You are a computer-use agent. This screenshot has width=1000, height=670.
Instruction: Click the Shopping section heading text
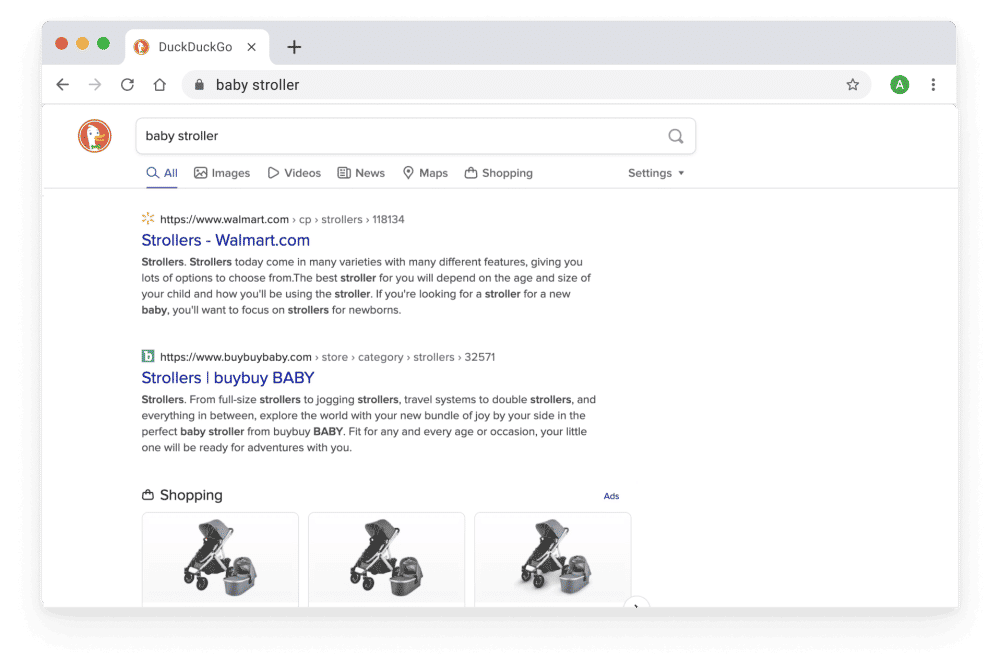[x=191, y=495]
